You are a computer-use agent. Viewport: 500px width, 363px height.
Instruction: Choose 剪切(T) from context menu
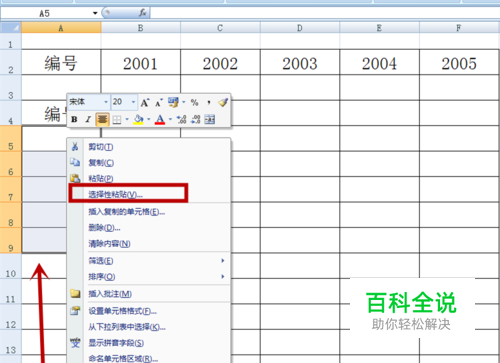149,147
